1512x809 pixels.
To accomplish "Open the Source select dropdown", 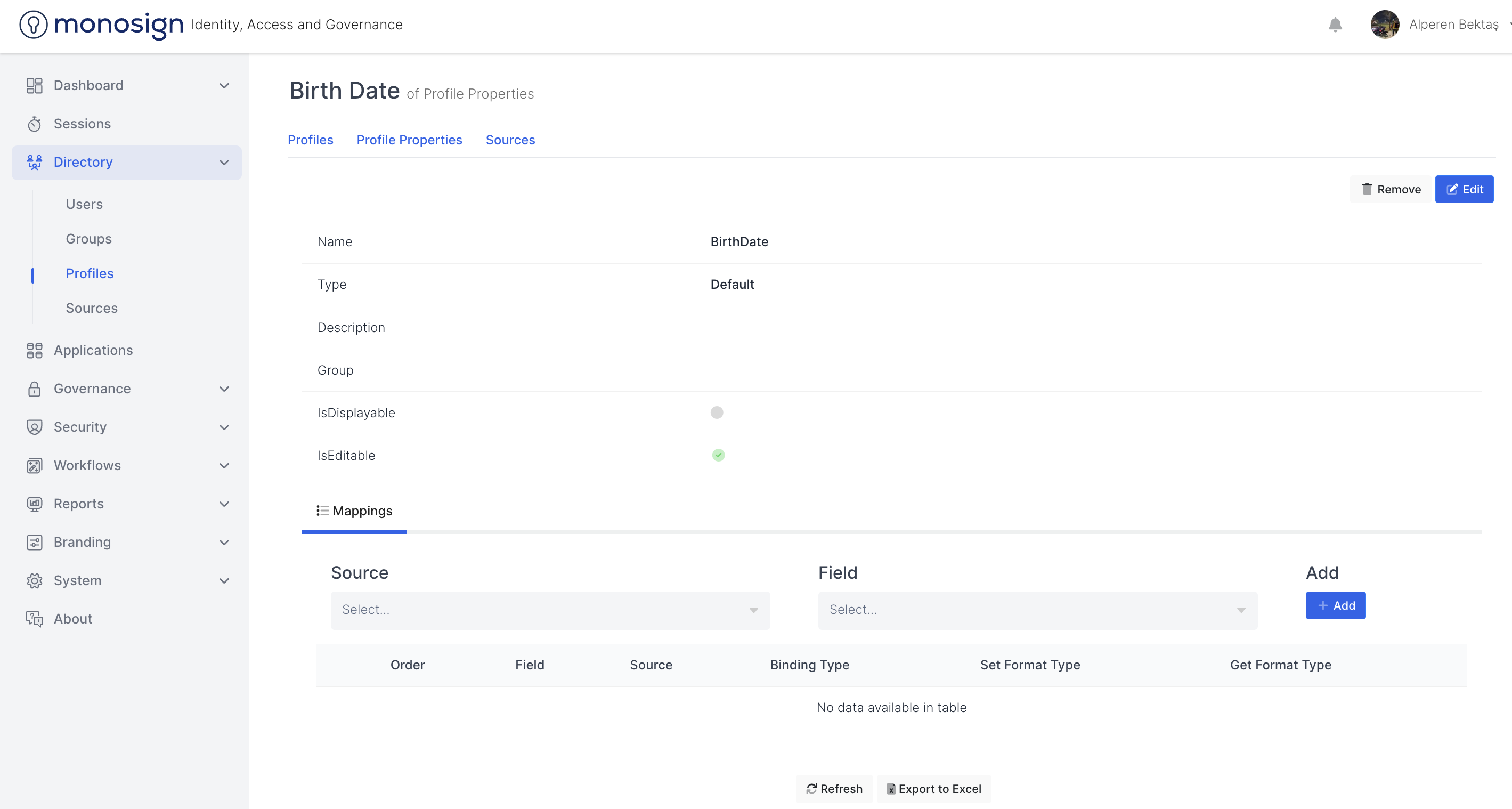I will coord(550,610).
